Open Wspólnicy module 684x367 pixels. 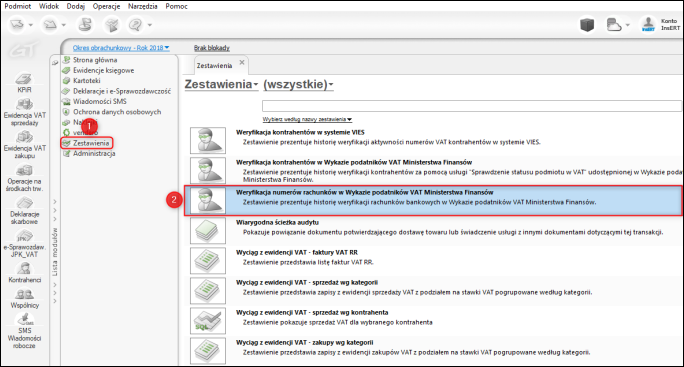click(24, 298)
